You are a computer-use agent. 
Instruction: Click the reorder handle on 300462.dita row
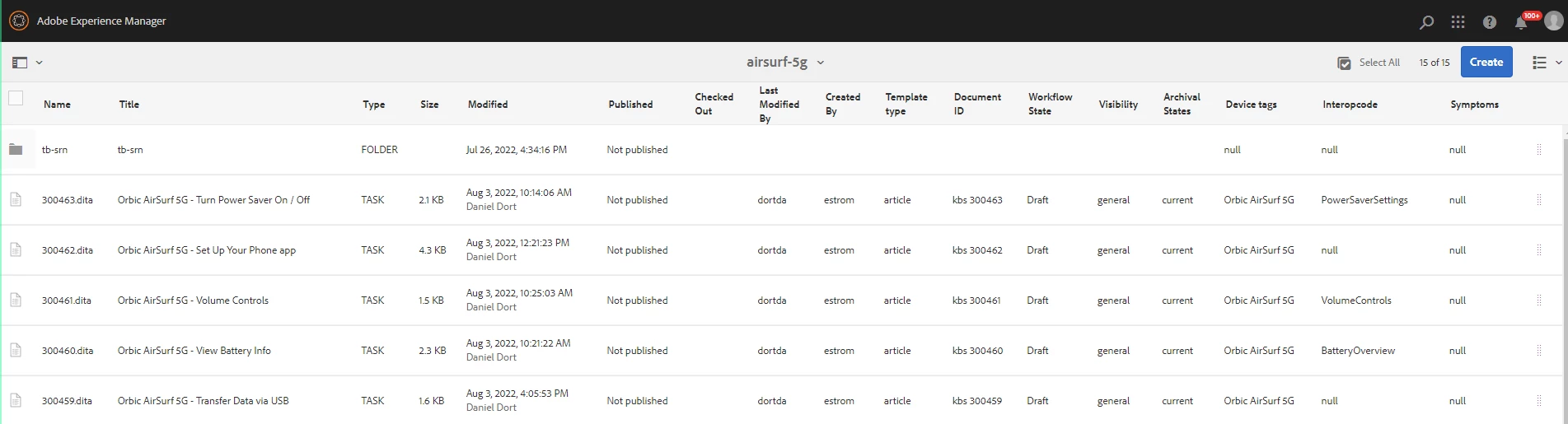coord(1538,250)
